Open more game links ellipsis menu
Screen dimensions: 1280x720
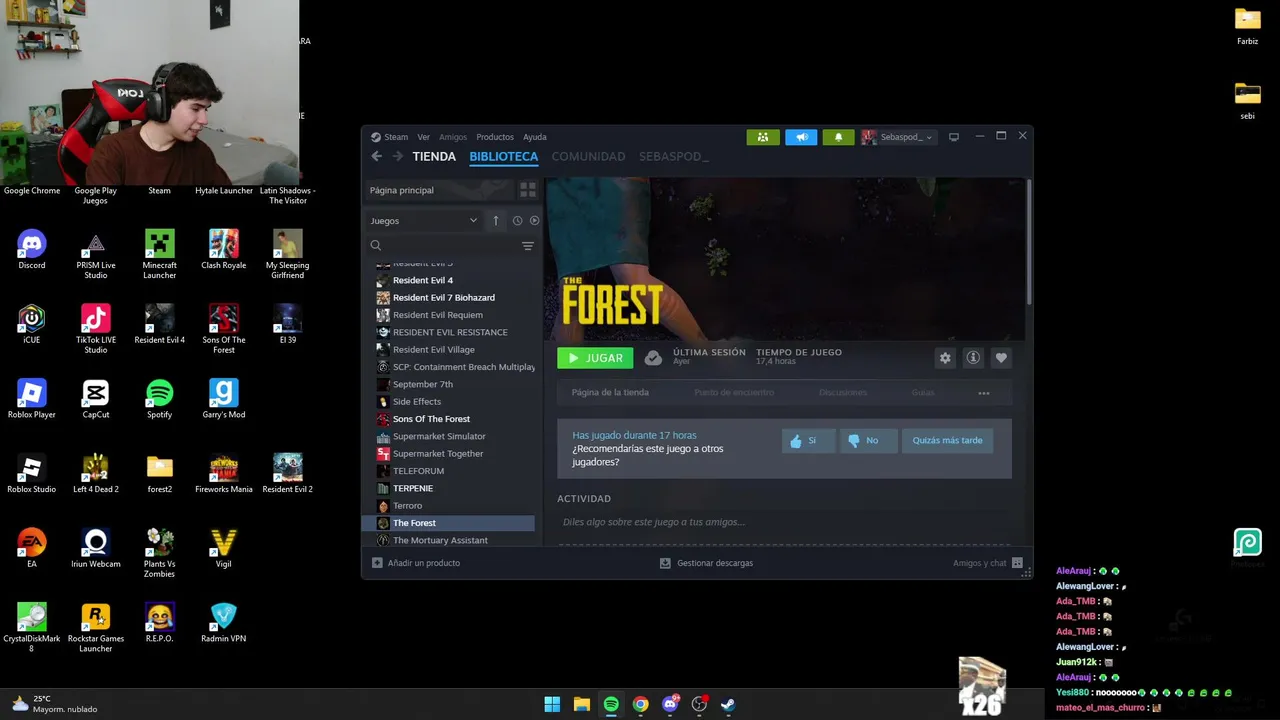984,393
